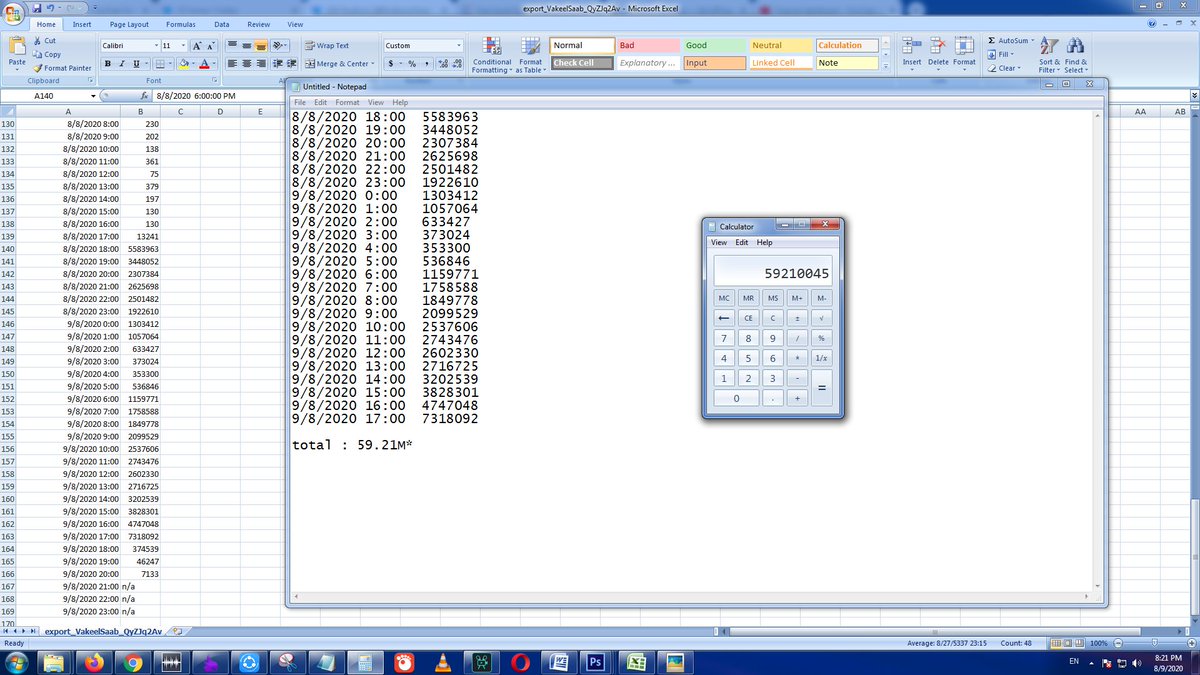Expand the Name Box dropdown for A140
The image size is (1200, 675).
coord(94,96)
